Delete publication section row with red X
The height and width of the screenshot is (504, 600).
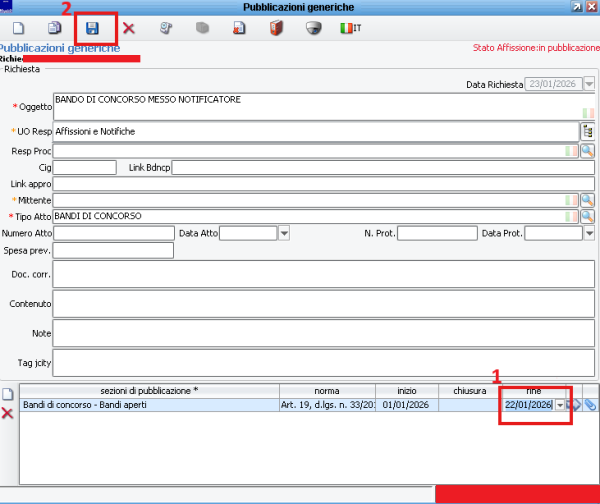coord(7,413)
